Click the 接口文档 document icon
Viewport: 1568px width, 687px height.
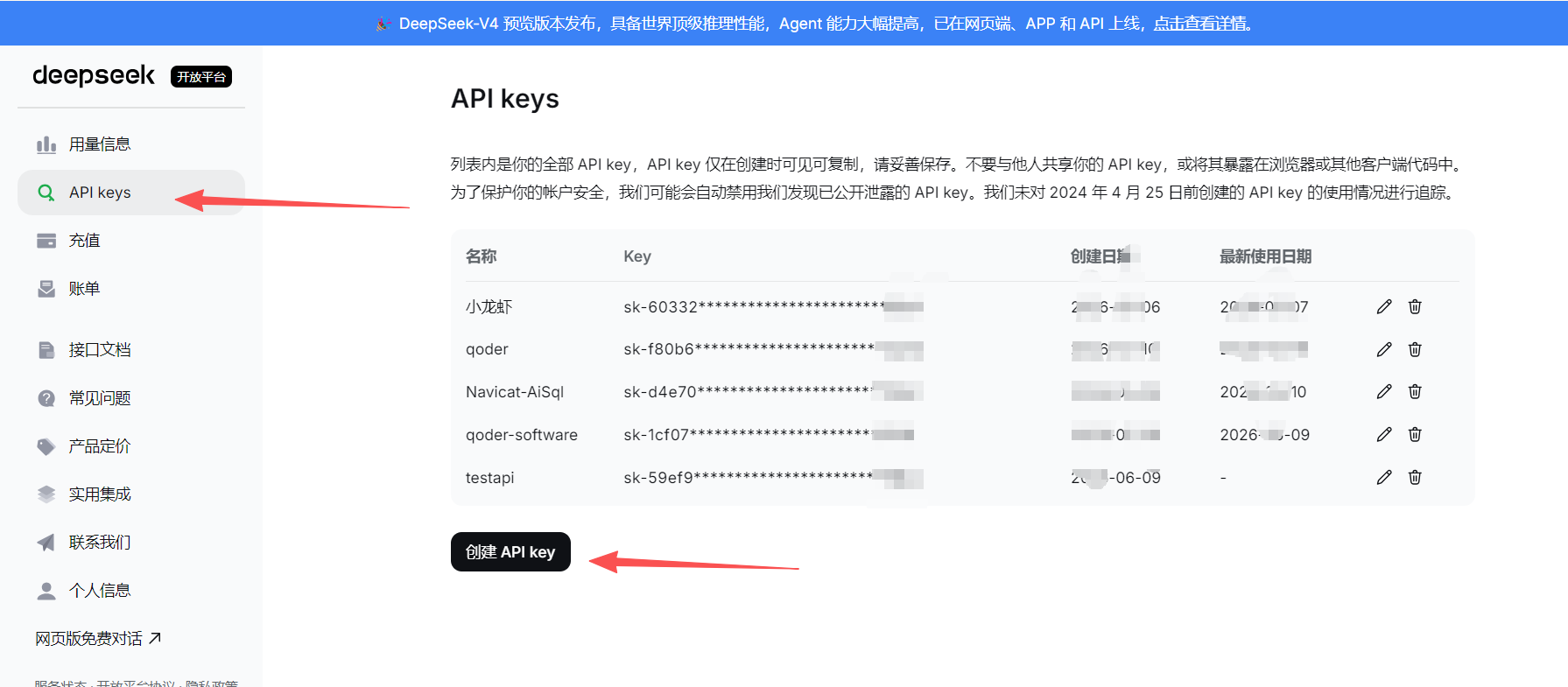[x=46, y=350]
